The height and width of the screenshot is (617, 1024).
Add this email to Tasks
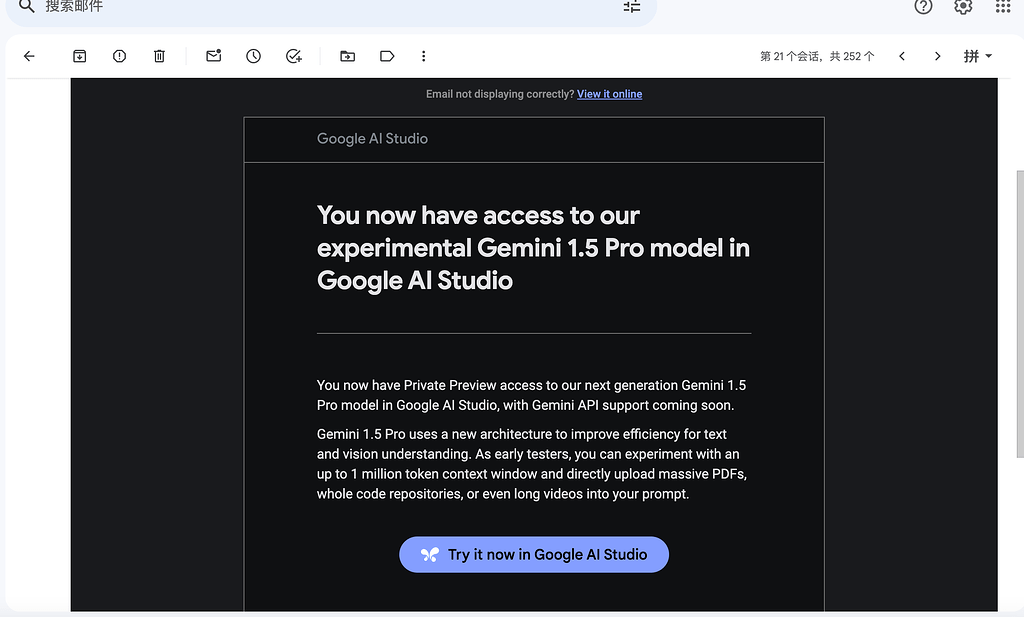pos(294,56)
